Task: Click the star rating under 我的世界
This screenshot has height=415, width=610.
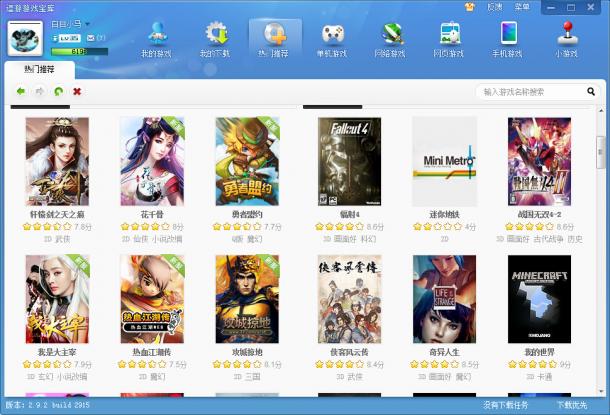Action: coord(533,364)
